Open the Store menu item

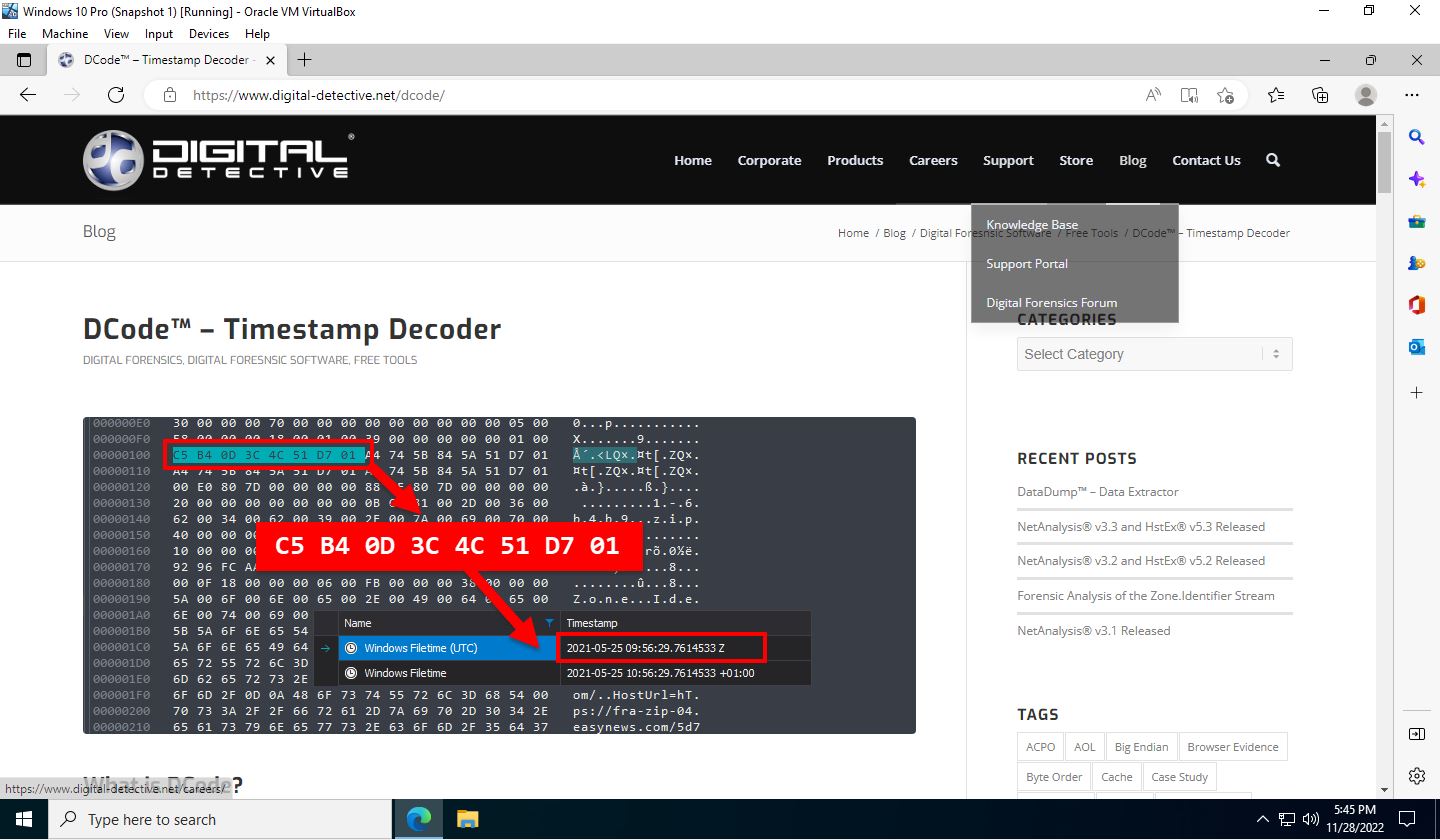(1076, 160)
